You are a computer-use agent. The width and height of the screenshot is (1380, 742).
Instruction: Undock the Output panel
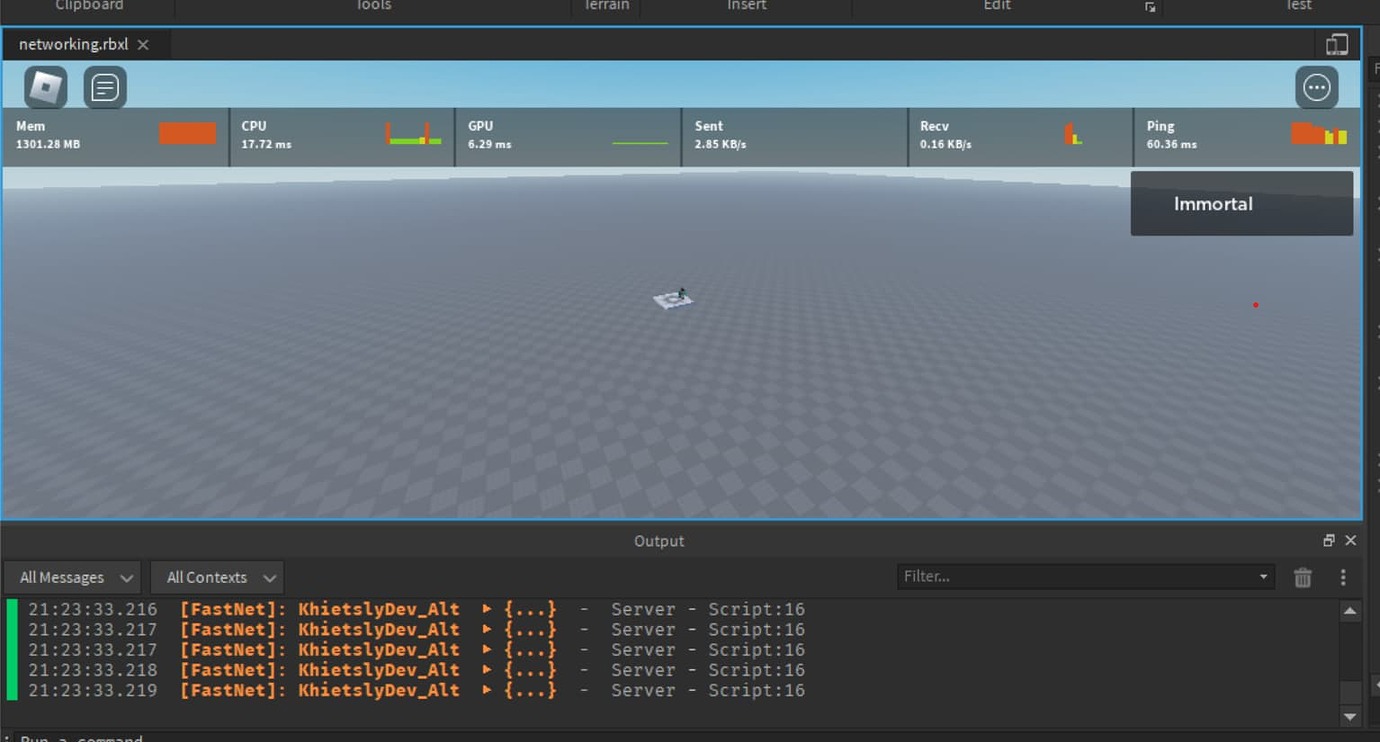pos(1328,540)
